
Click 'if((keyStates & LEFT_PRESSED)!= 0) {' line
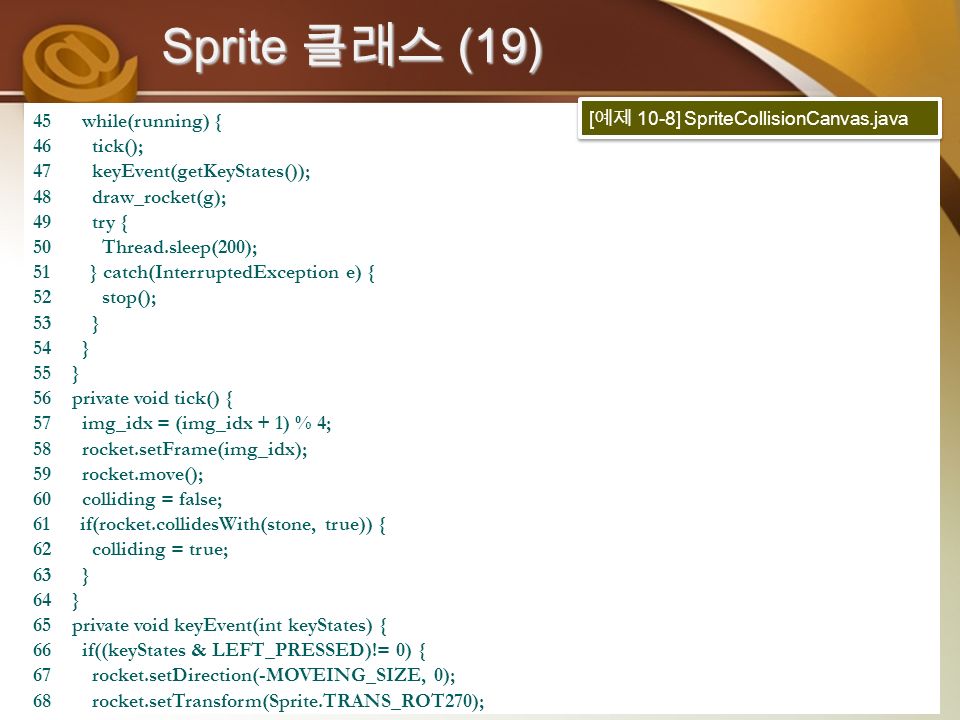pyautogui.click(x=253, y=650)
